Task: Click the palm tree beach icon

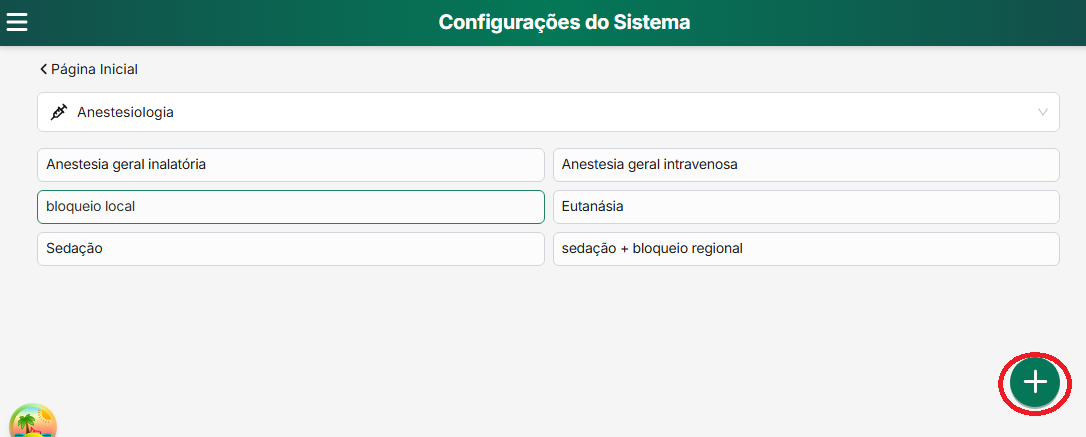Action: tap(33, 422)
